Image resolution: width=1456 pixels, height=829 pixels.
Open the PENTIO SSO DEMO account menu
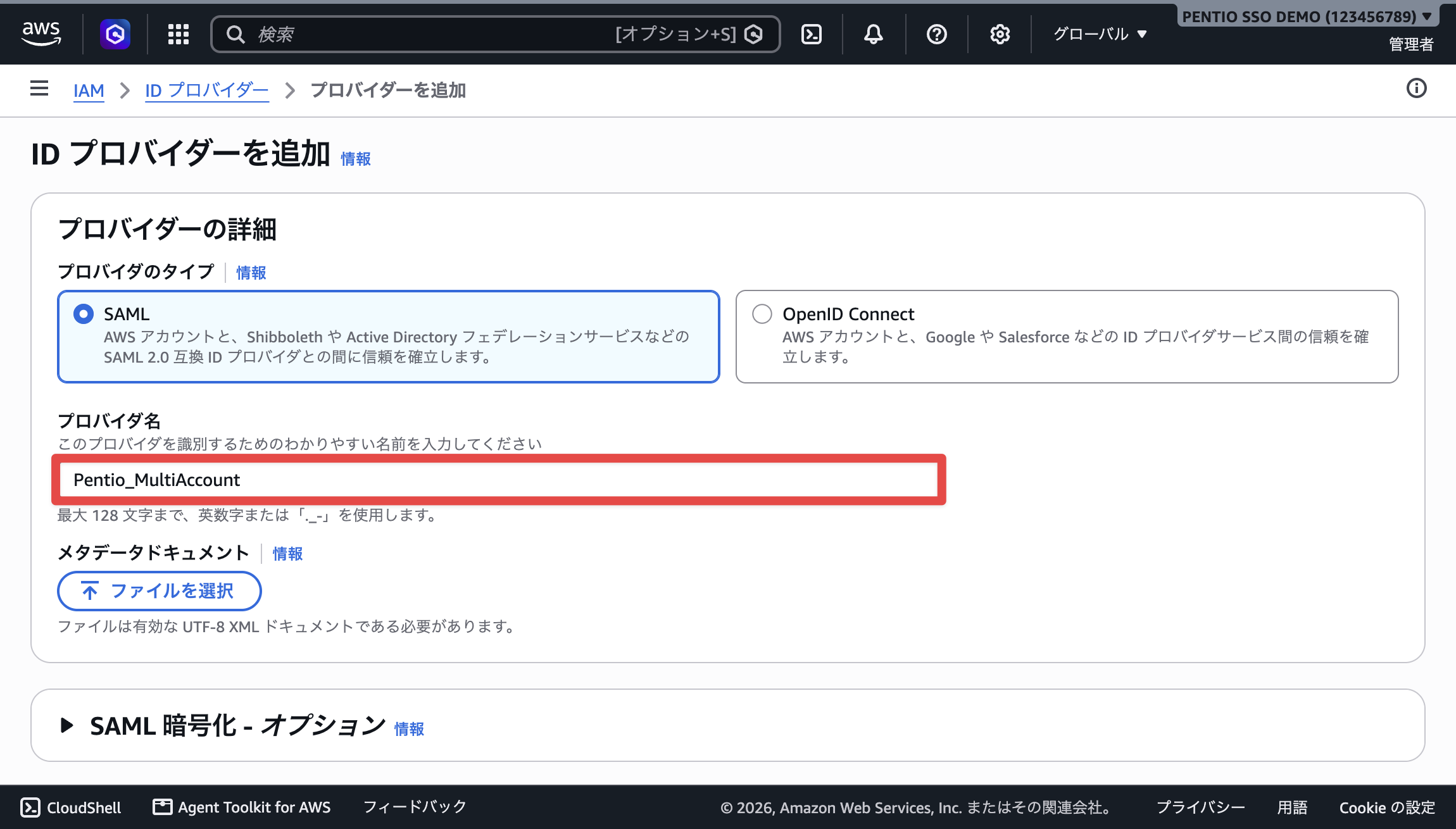click(1308, 16)
